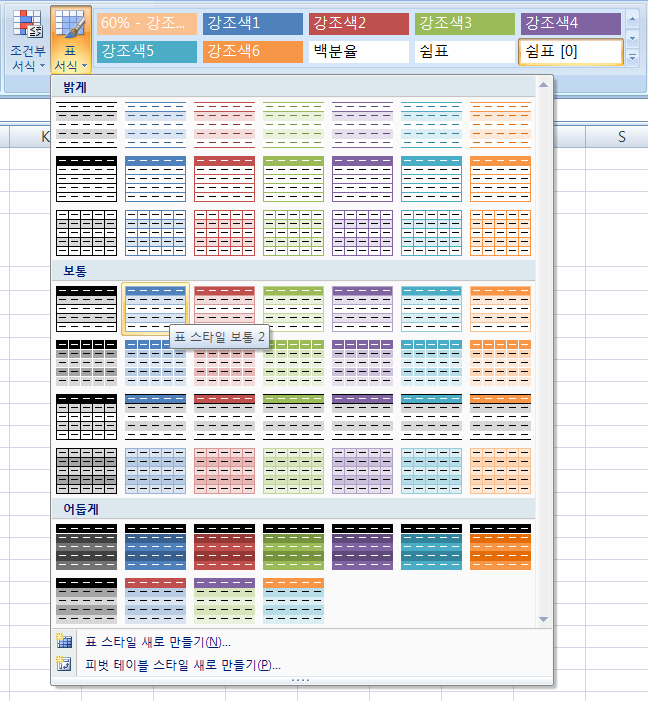648x701 pixels.
Task: Choose green medium style in 보통 first row
Action: point(293,309)
